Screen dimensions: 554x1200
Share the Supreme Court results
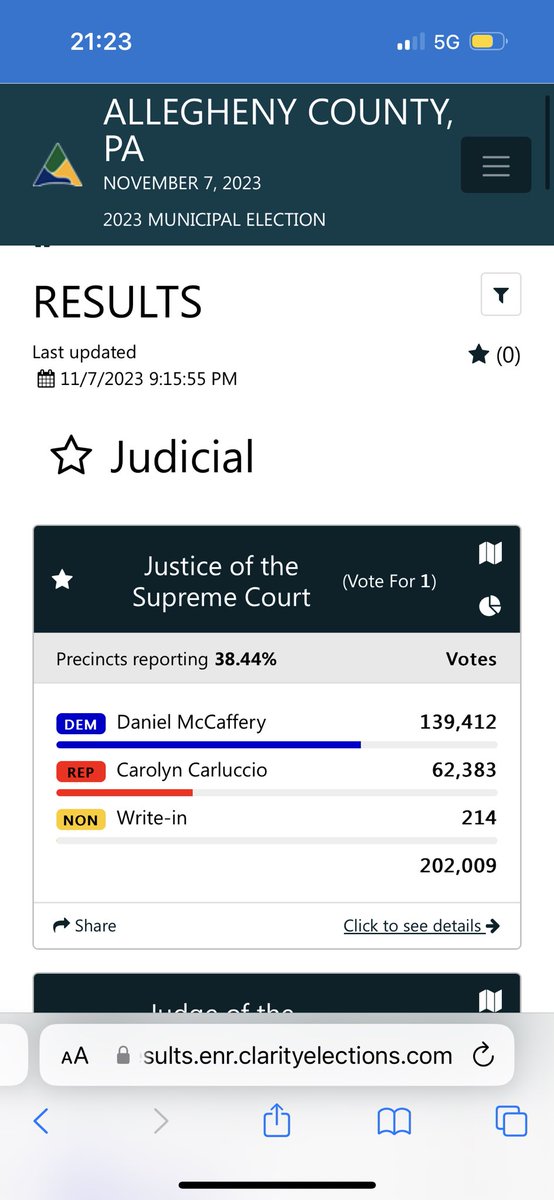(84, 926)
